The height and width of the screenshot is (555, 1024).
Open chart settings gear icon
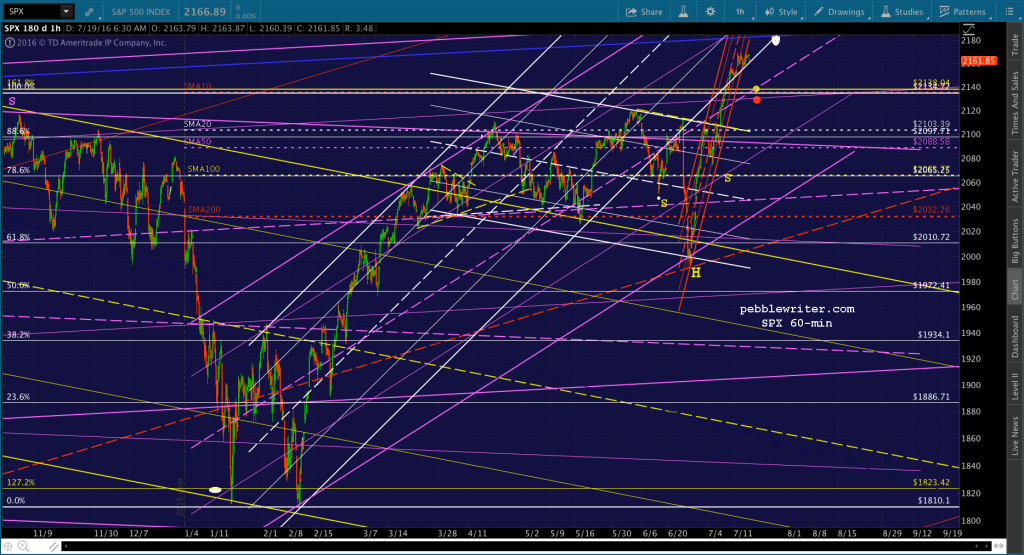[710, 12]
